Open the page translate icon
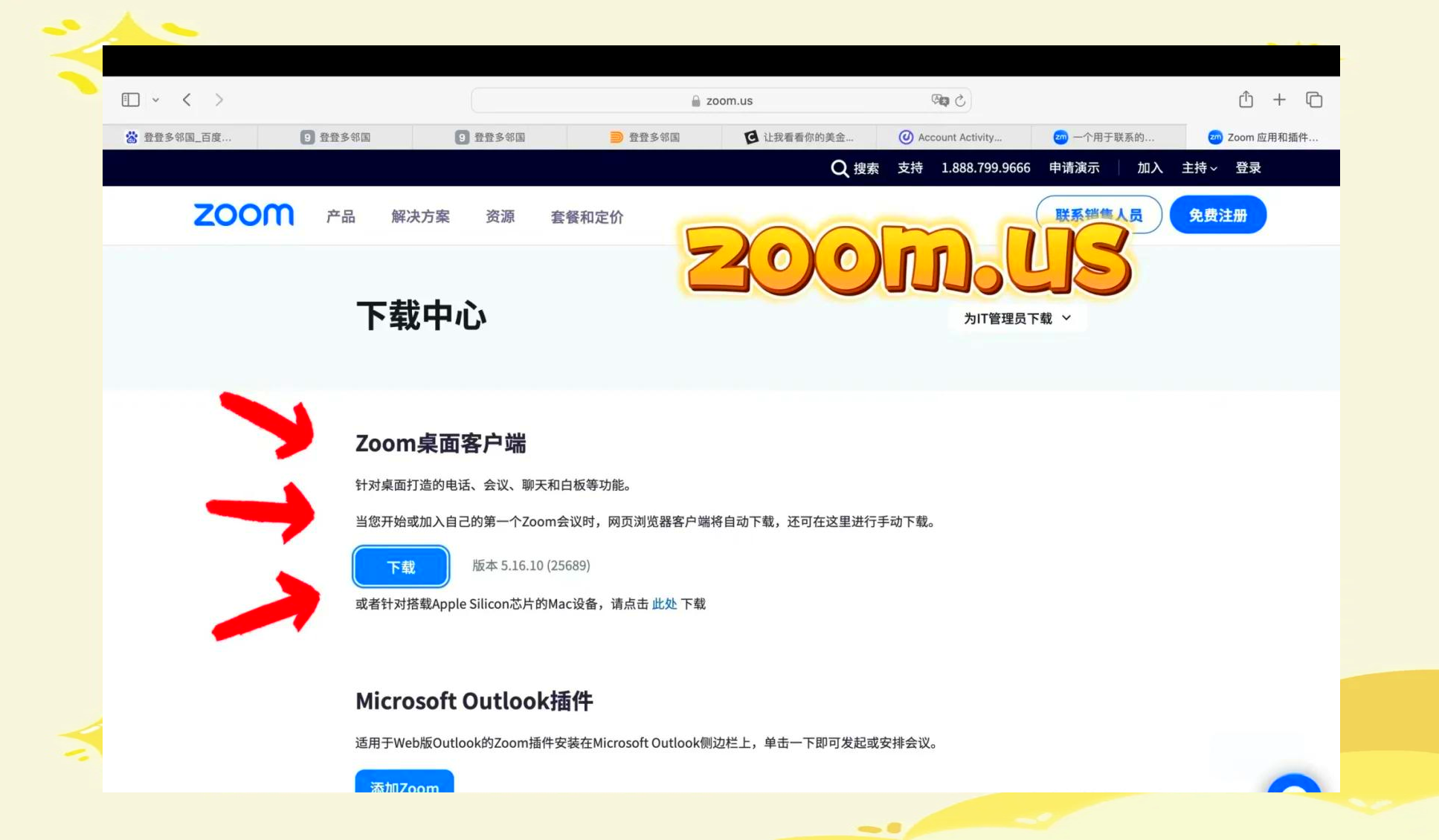This screenshot has width=1439, height=840. tap(939, 100)
